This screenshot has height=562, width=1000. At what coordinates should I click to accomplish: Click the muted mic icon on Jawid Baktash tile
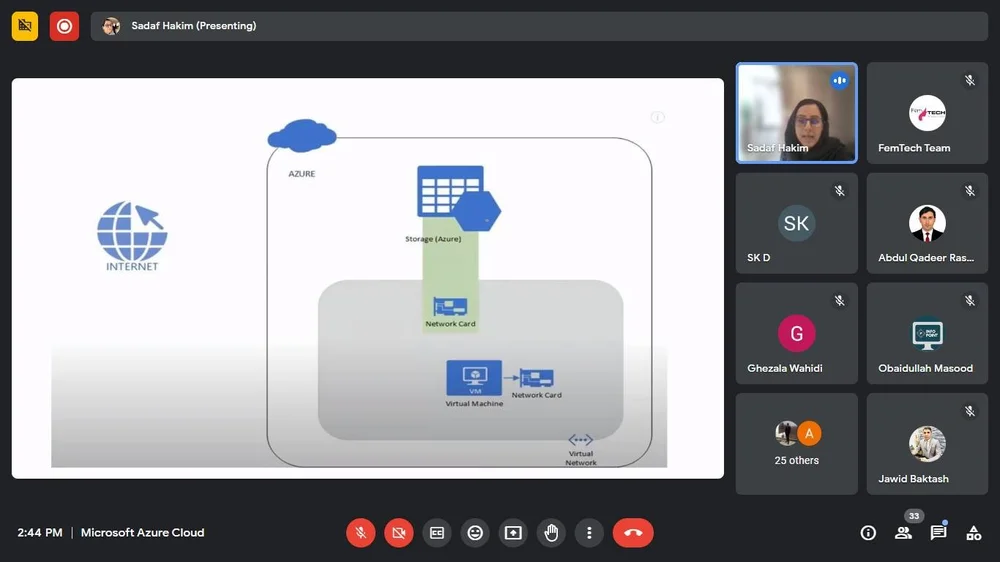click(x=969, y=411)
